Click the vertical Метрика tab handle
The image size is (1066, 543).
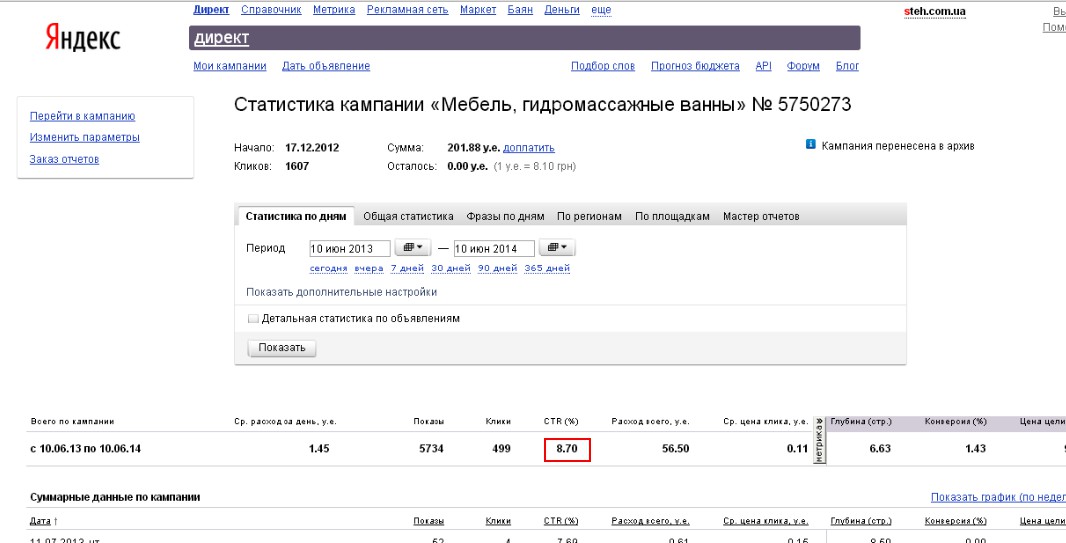tap(820, 441)
